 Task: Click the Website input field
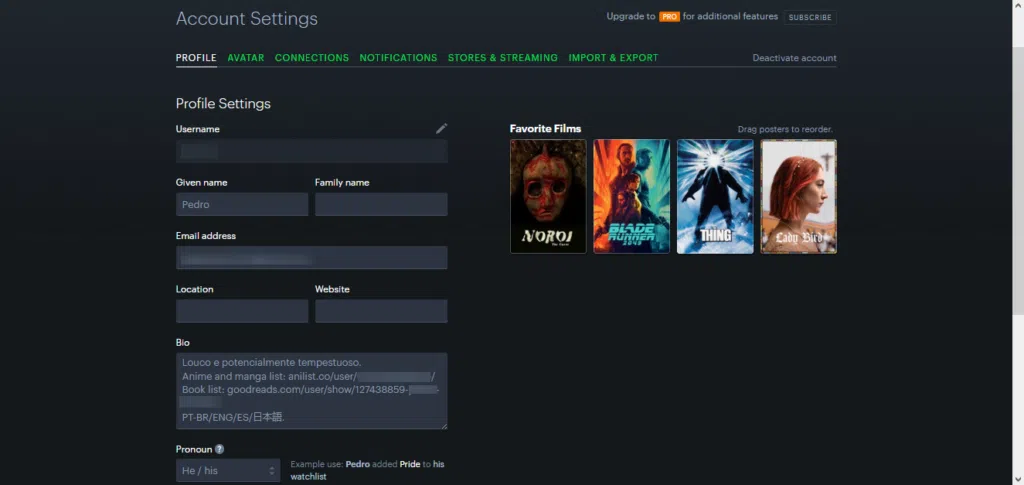point(381,311)
